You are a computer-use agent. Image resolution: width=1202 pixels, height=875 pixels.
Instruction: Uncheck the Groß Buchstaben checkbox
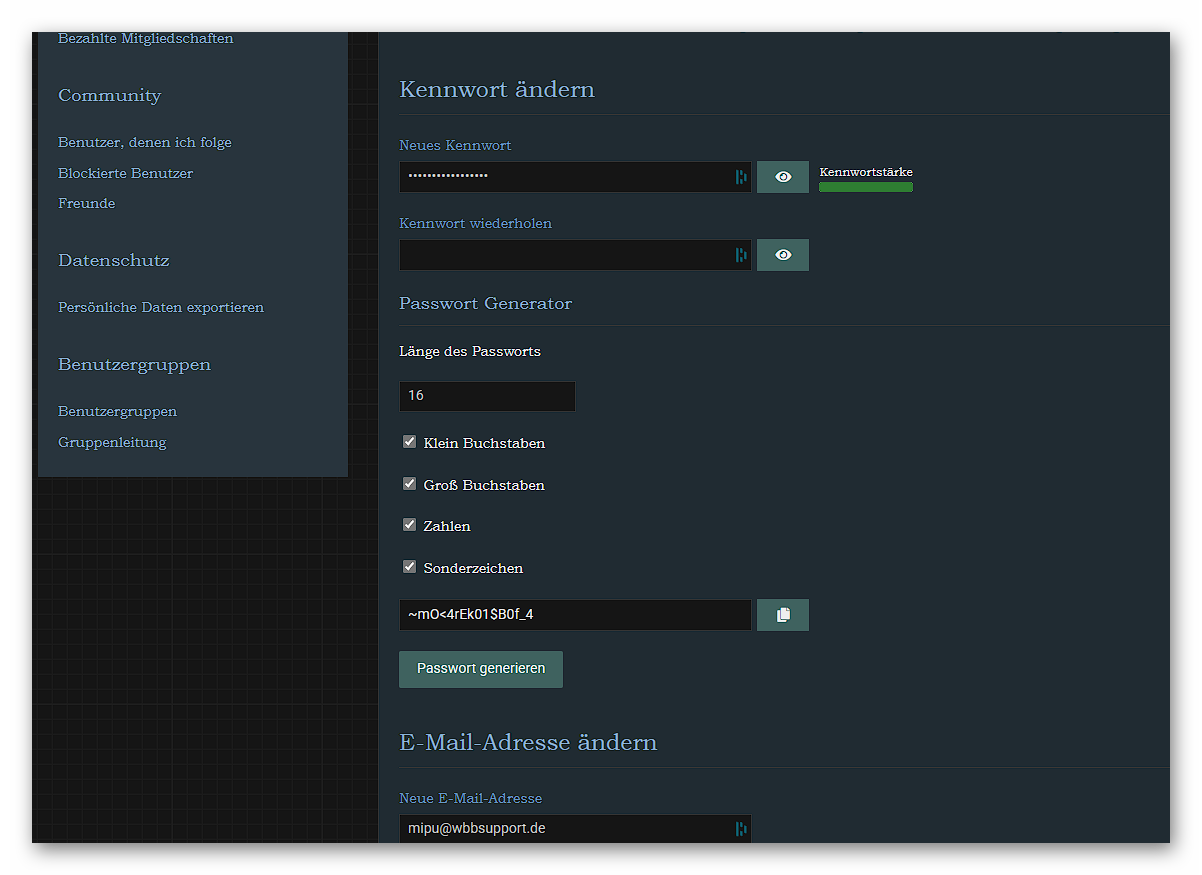409,484
